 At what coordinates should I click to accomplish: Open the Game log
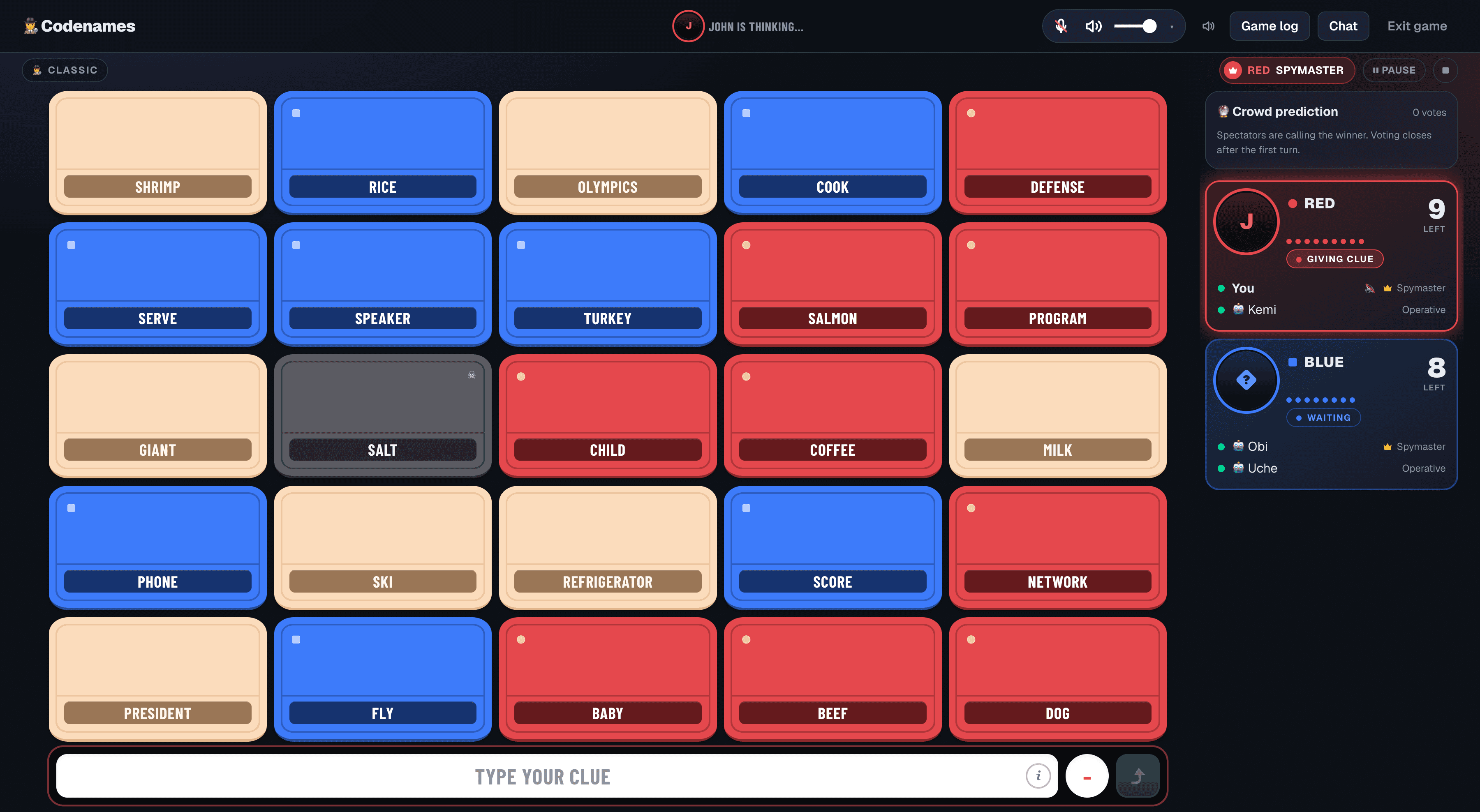(1269, 26)
